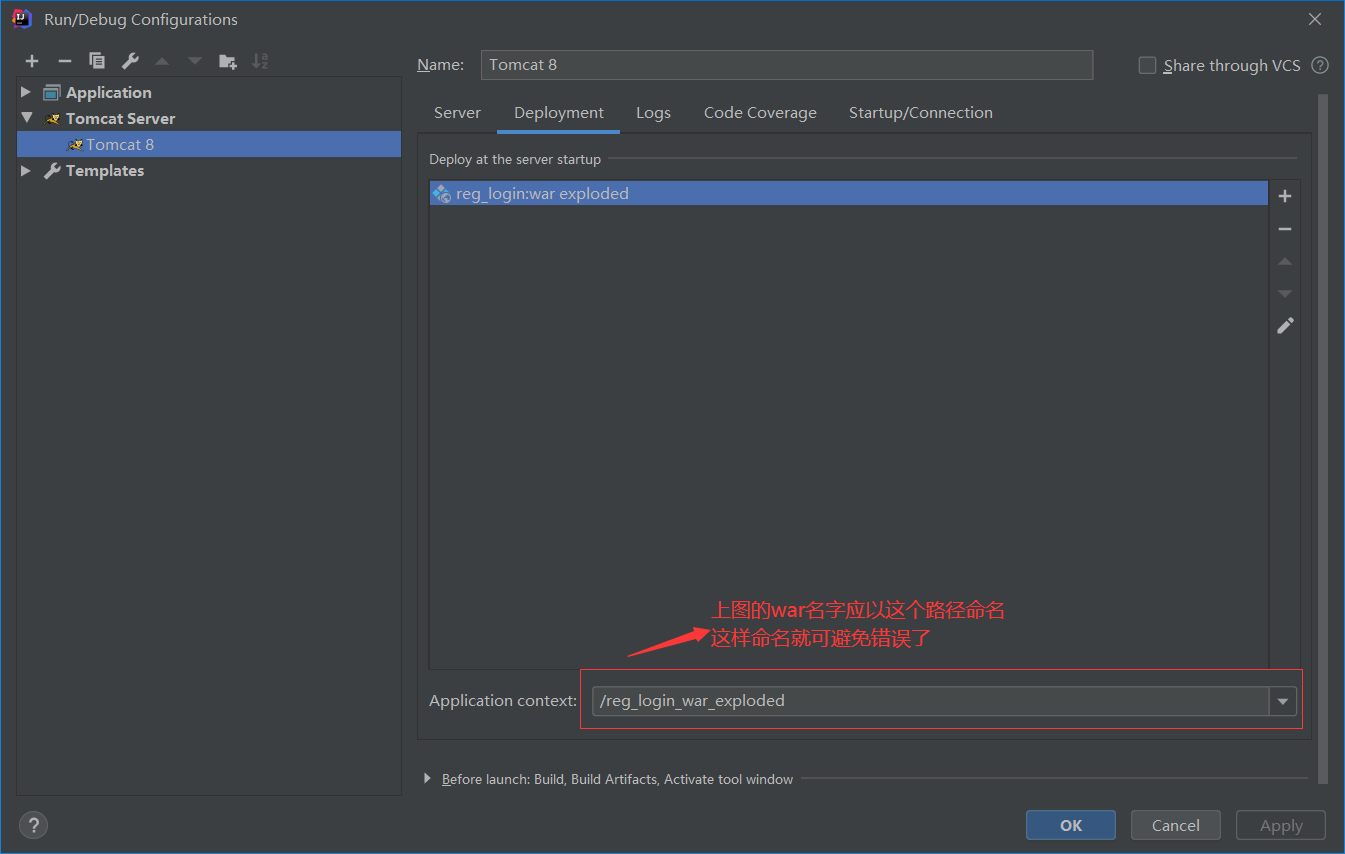
Task: Remove selected configuration with minus icon
Action: tap(64, 61)
